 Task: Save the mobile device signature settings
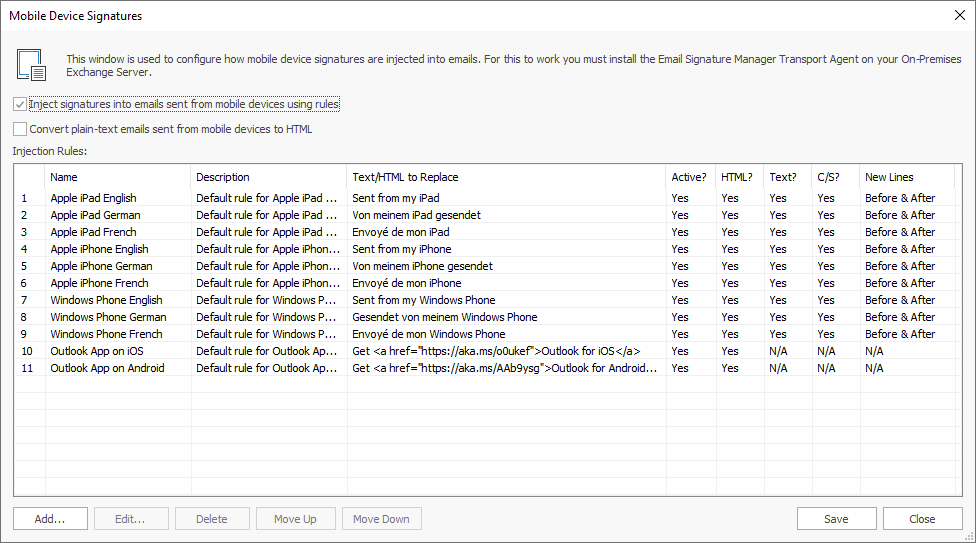pos(837,519)
